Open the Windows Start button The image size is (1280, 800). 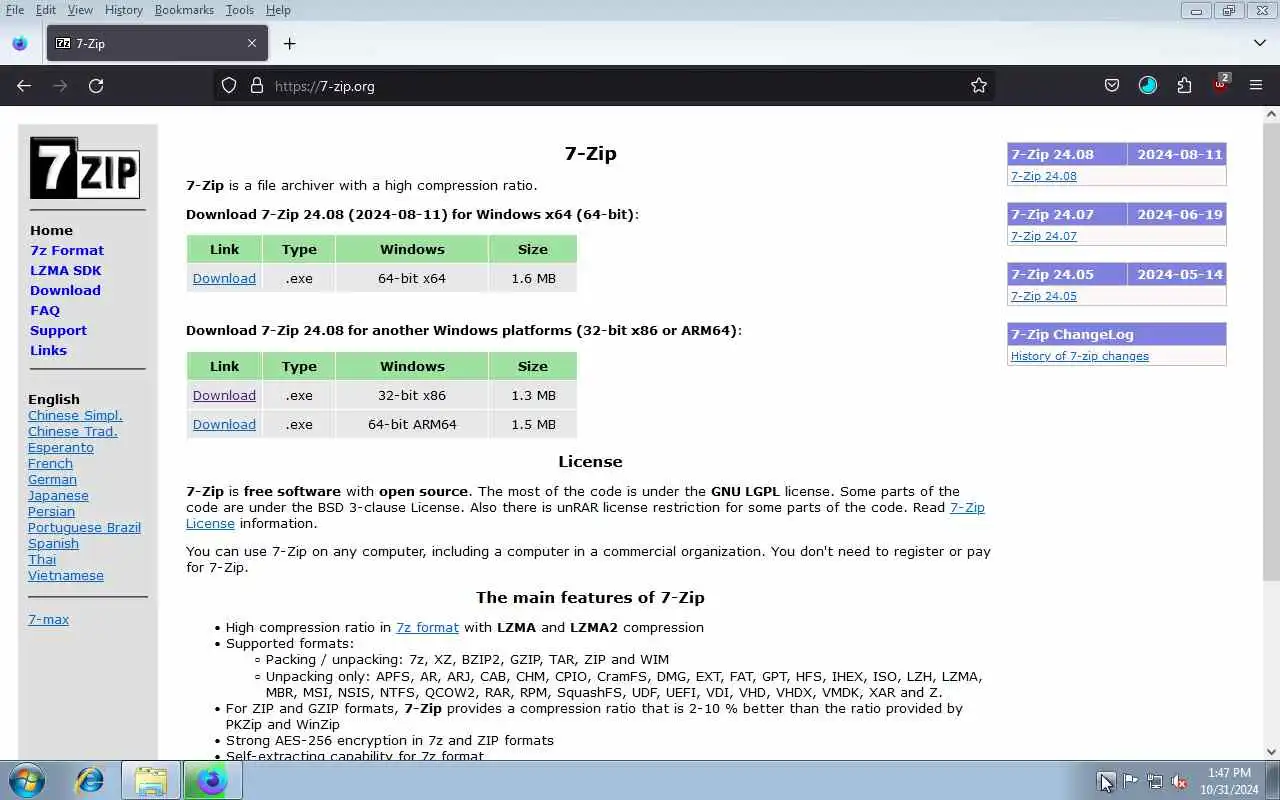pyautogui.click(x=27, y=781)
